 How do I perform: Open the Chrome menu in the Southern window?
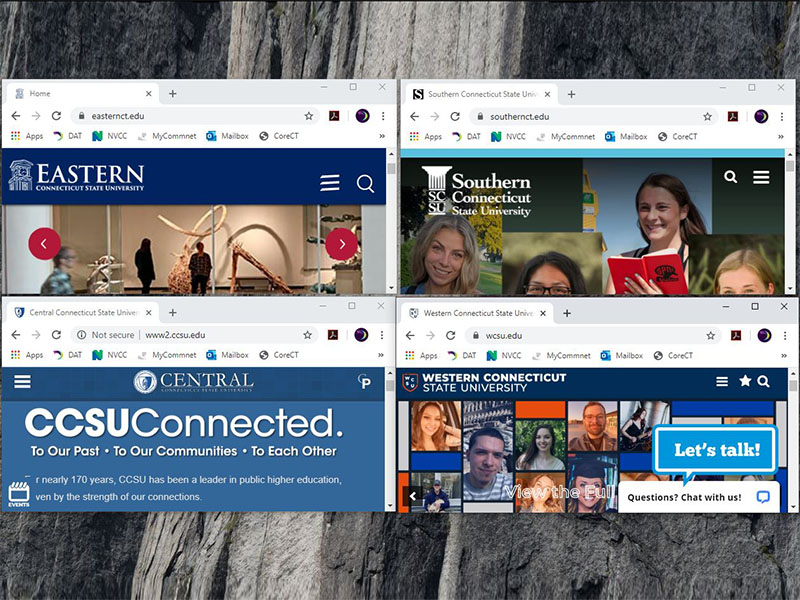click(x=782, y=116)
